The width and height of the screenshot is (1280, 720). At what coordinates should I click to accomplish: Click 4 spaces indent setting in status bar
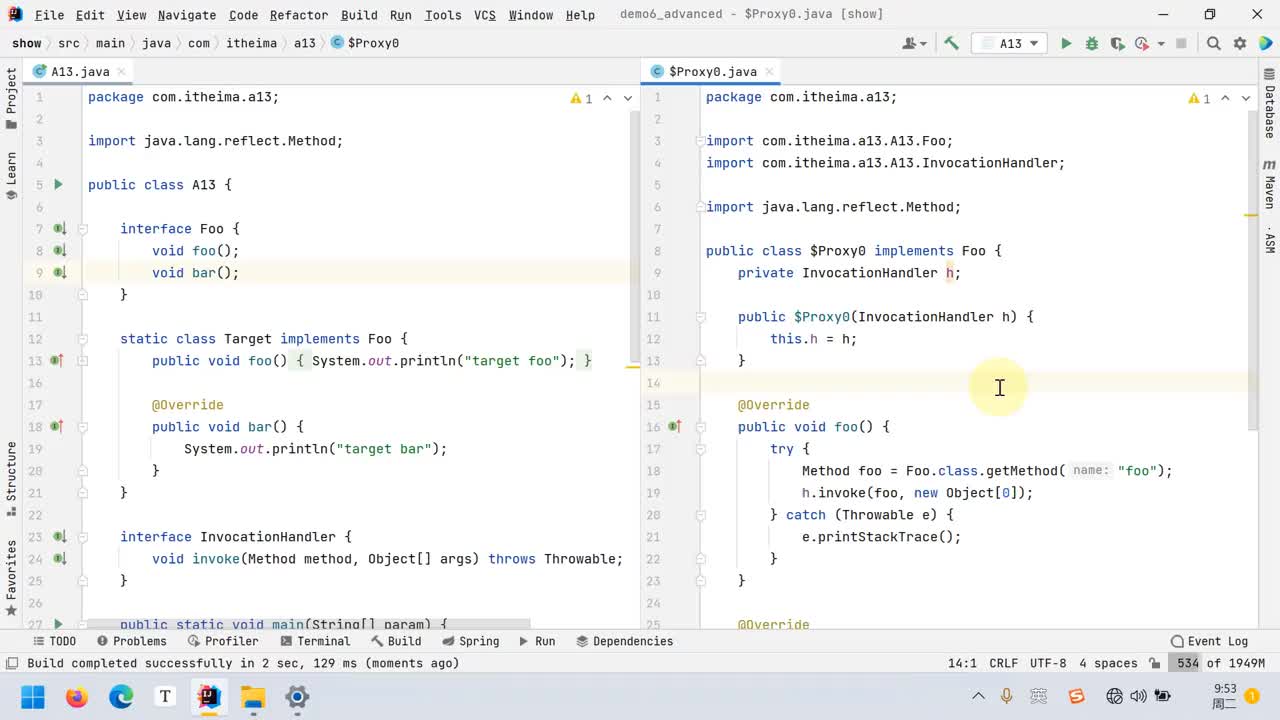(x=1108, y=663)
